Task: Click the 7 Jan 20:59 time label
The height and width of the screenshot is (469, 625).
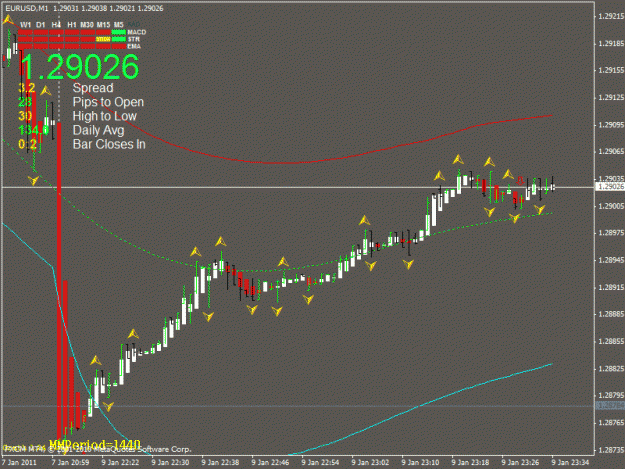Action: point(70,462)
